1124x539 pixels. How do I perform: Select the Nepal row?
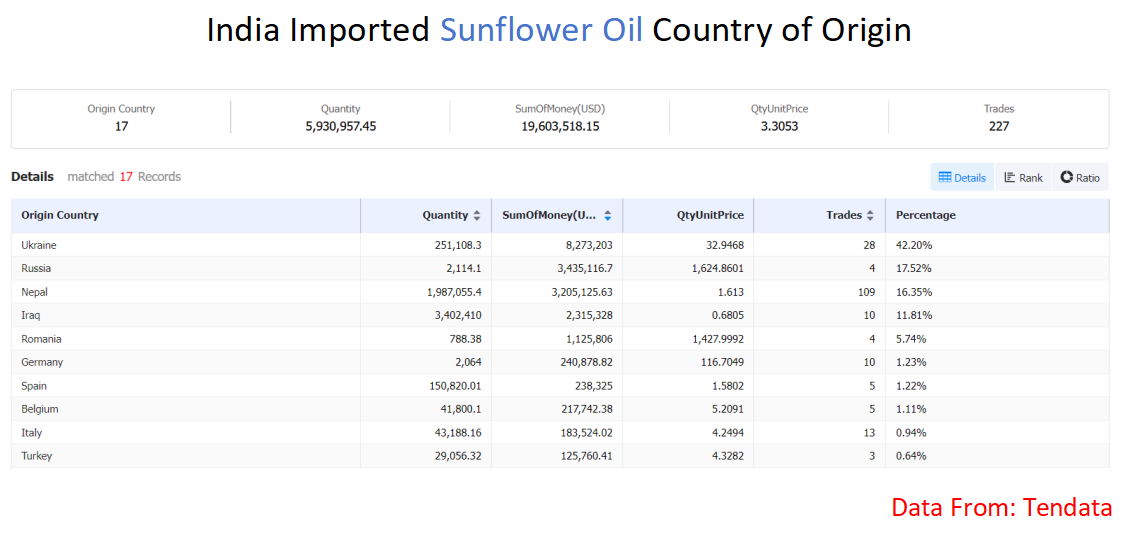[561, 292]
